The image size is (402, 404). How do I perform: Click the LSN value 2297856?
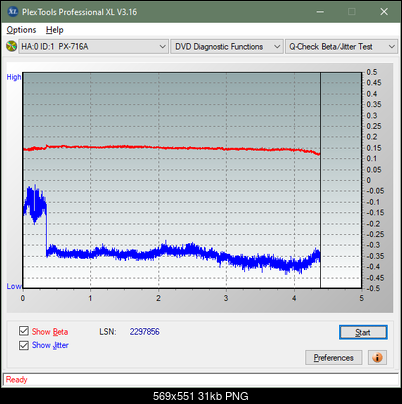[x=145, y=332]
